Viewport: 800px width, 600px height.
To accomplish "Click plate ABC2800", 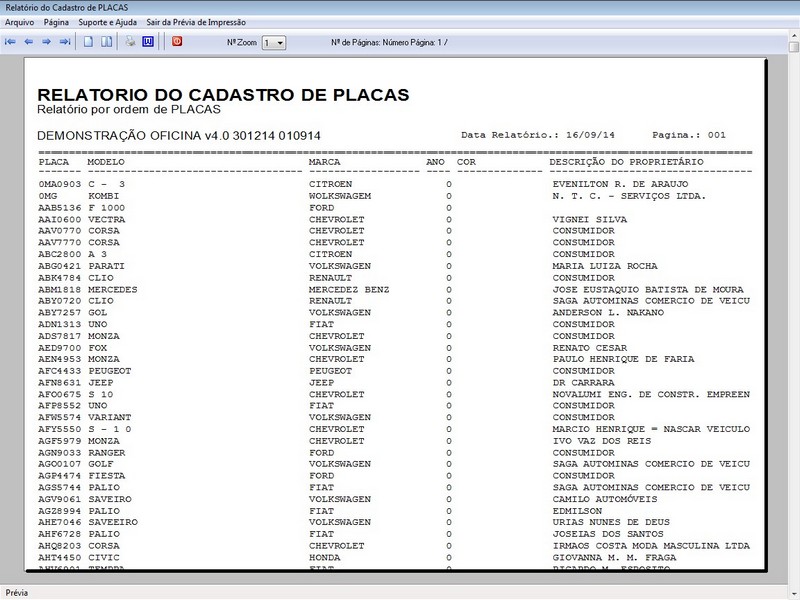I will 60,254.
